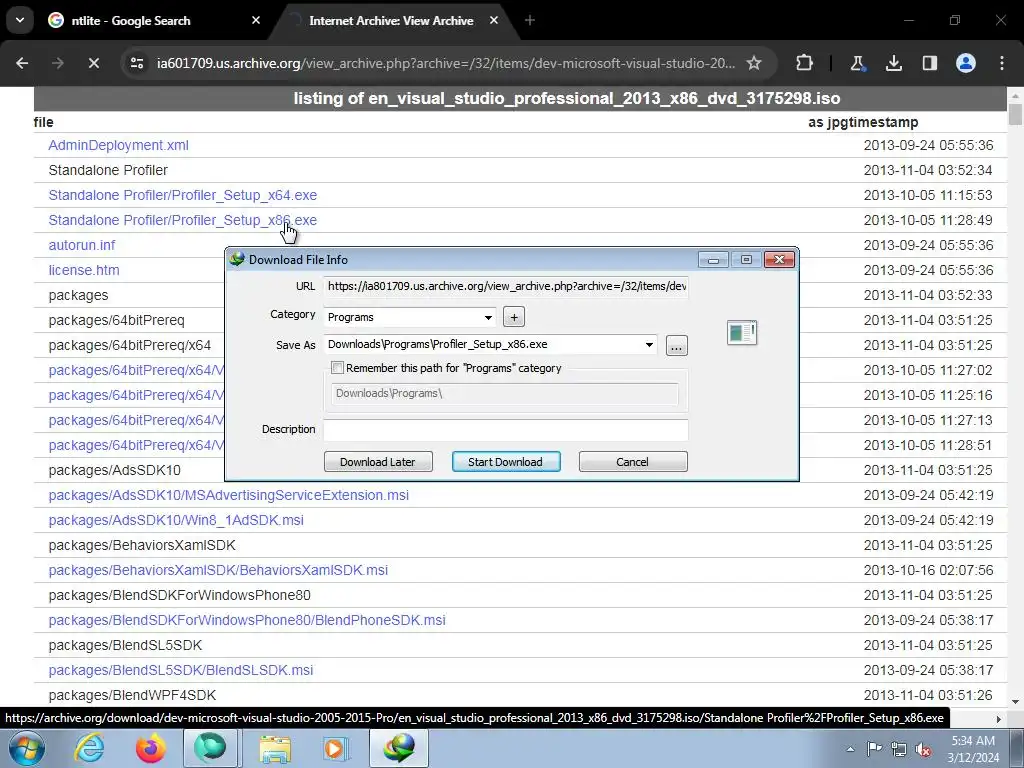Click the Start Download button

(506, 462)
